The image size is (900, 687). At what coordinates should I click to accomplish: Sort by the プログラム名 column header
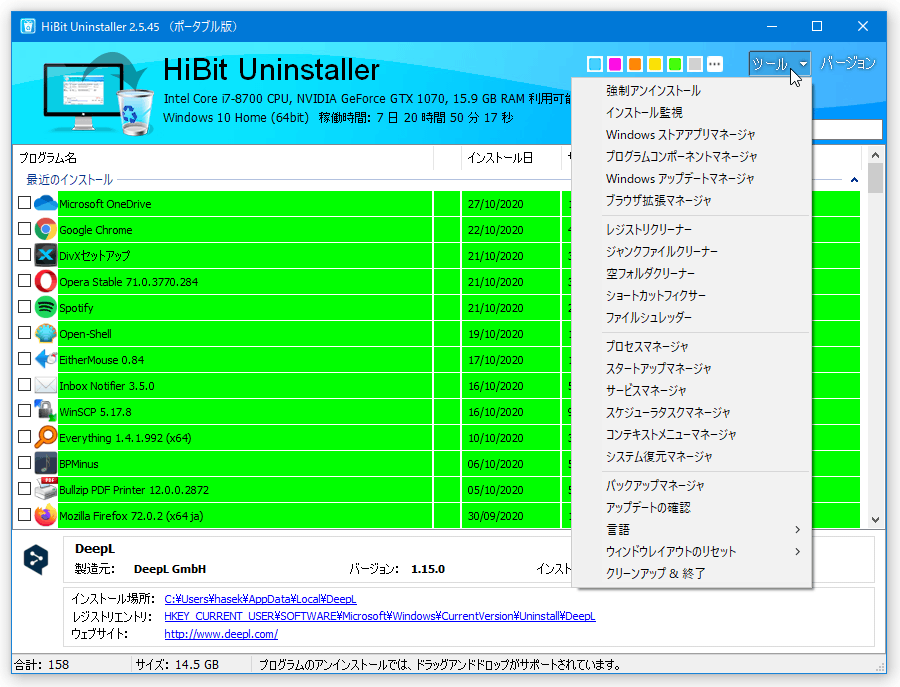(223, 158)
